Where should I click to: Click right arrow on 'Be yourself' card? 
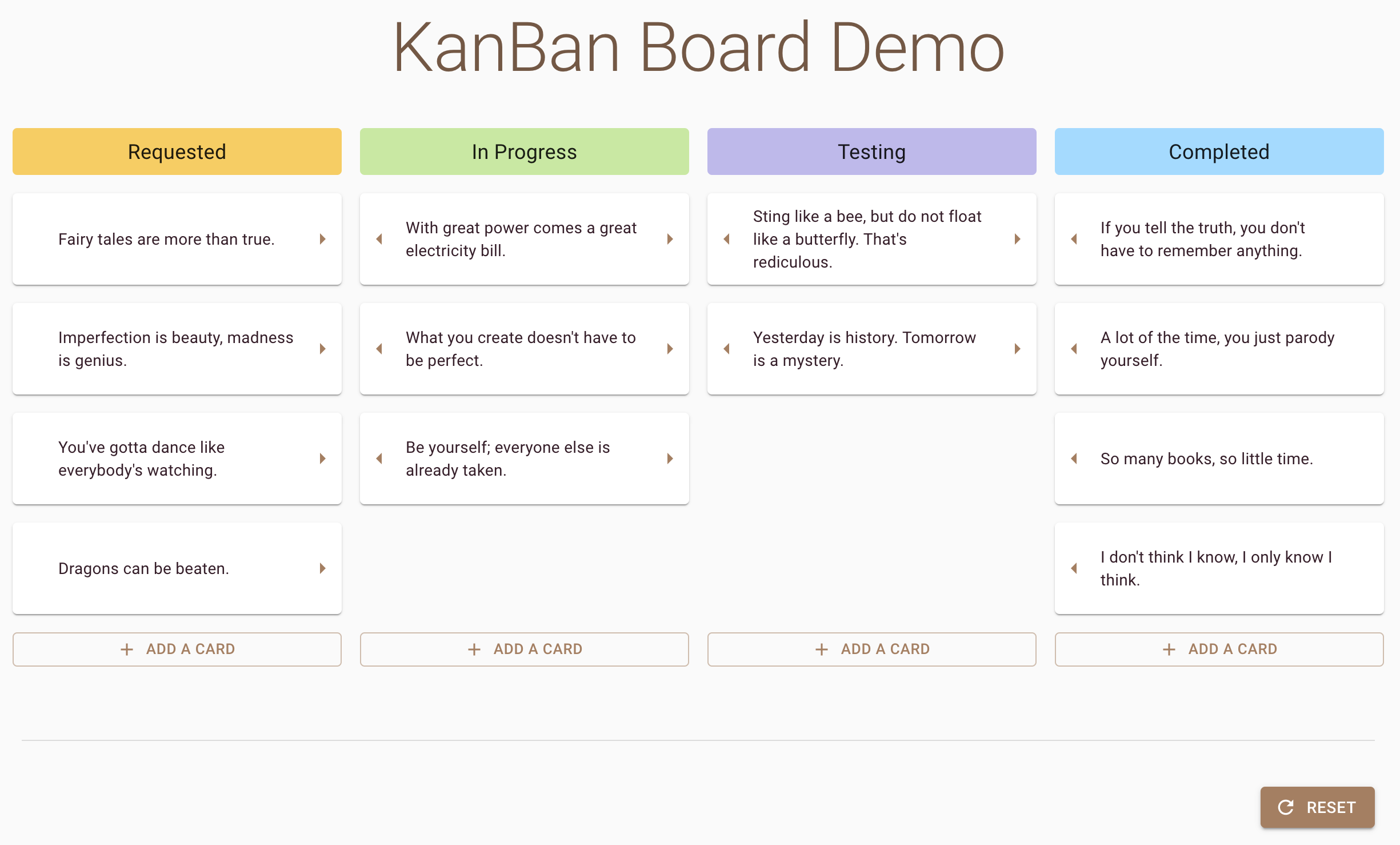click(670, 459)
